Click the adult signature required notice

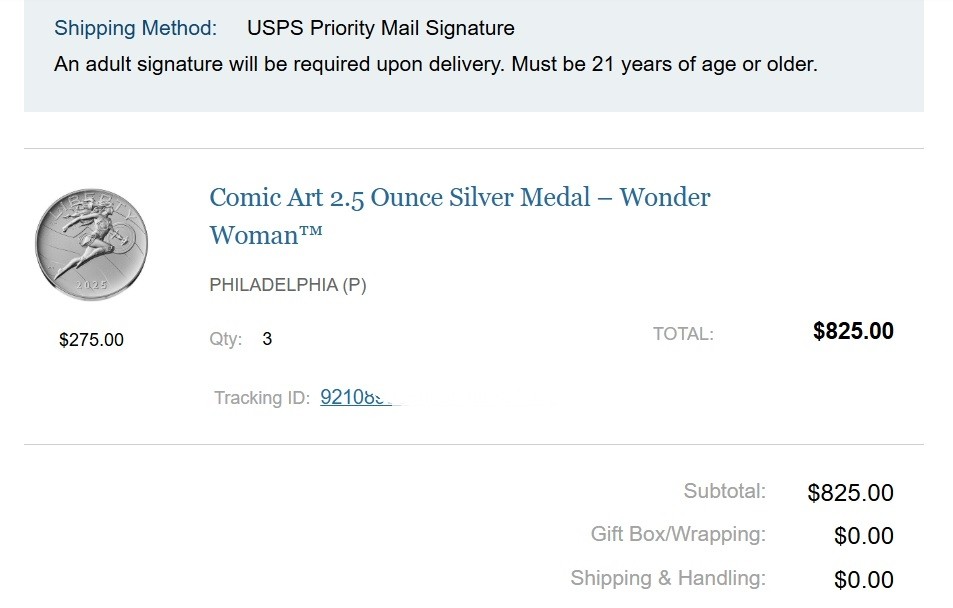tap(435, 65)
